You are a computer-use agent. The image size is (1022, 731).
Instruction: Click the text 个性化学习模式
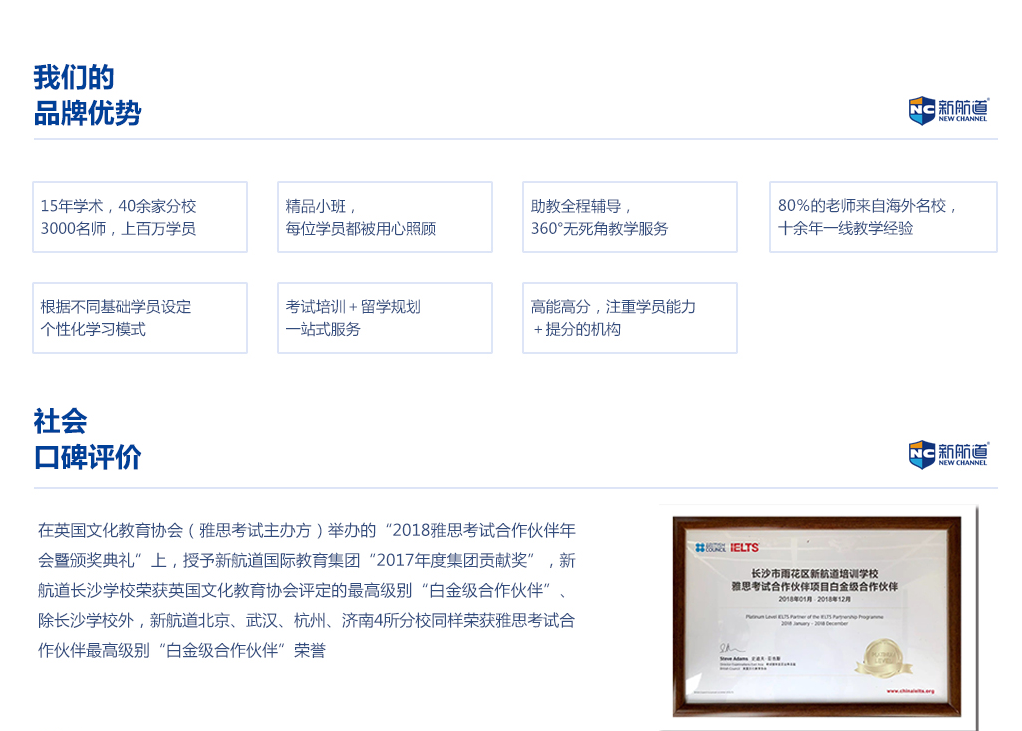click(93, 330)
